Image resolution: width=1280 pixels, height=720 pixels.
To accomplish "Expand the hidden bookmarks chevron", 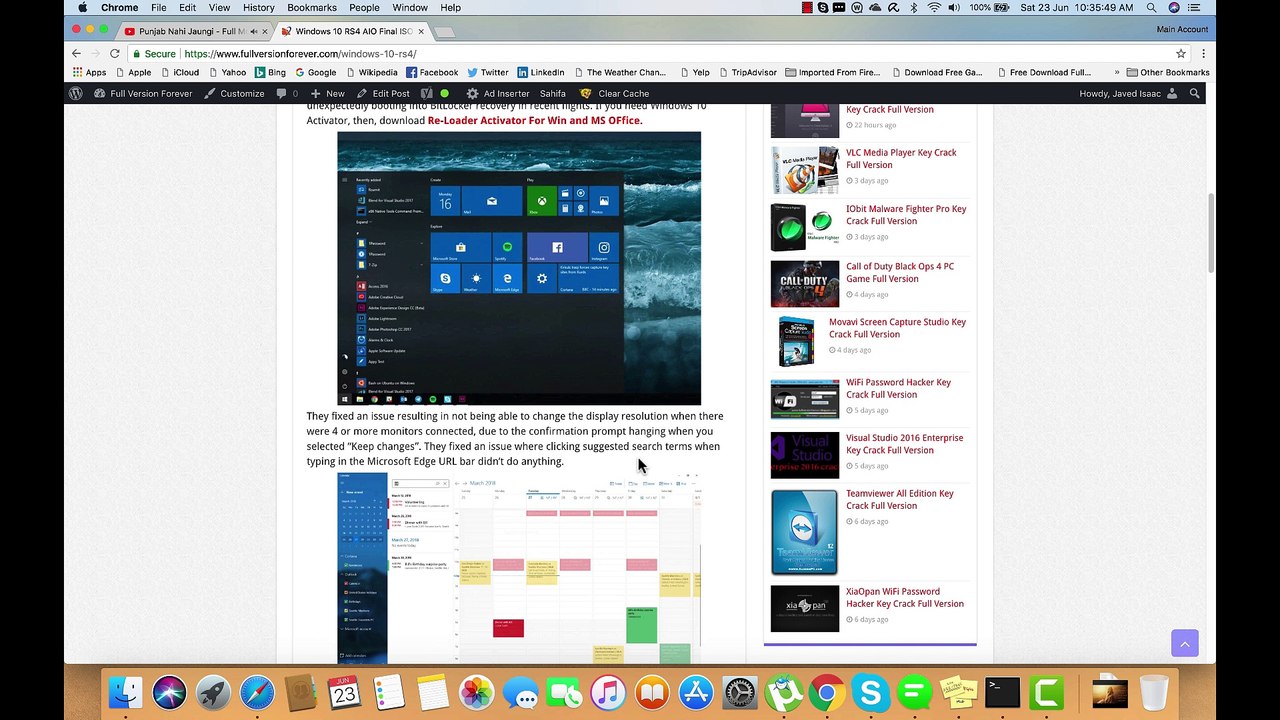I will 1116,72.
